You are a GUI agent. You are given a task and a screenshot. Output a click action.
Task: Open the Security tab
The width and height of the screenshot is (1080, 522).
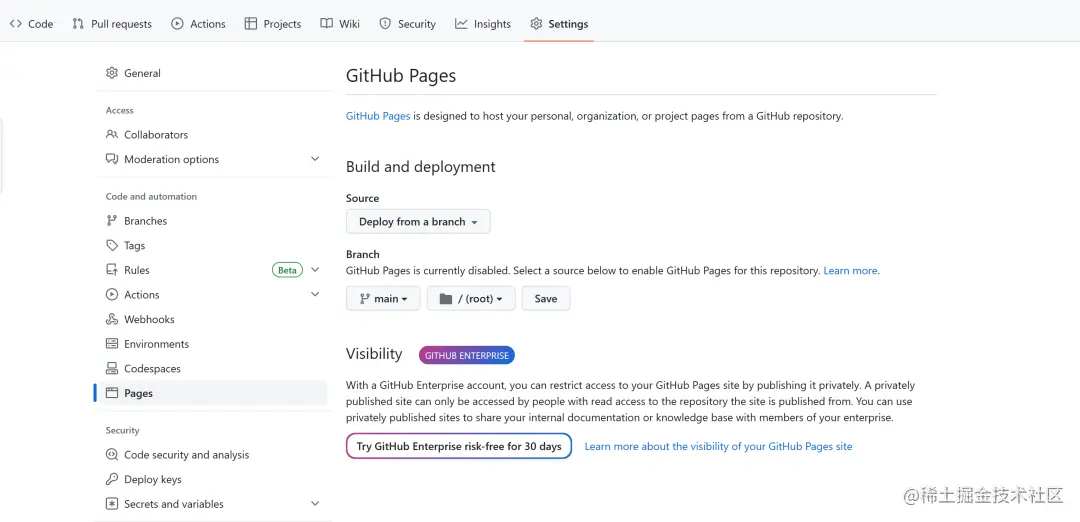408,24
